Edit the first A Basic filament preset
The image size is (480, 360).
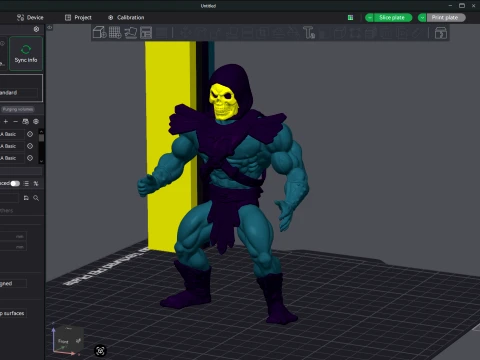coord(30,134)
